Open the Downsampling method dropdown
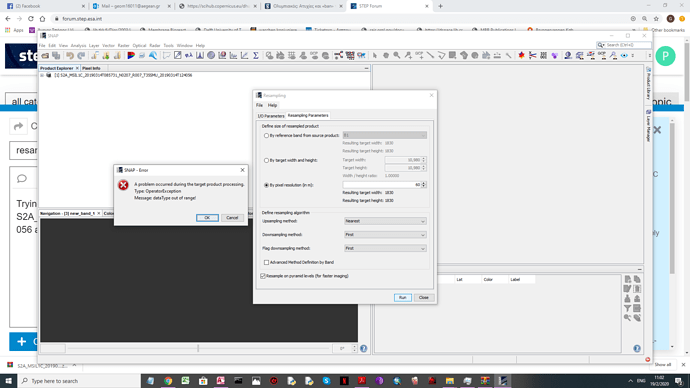The height and width of the screenshot is (388, 690). (385, 235)
